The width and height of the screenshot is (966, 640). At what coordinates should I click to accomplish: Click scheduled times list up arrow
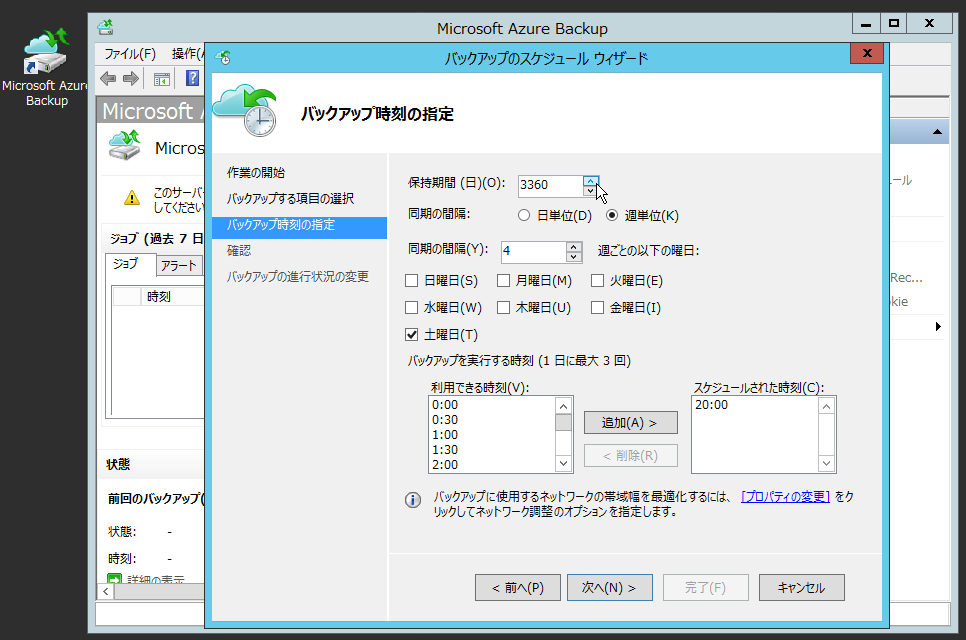point(827,406)
